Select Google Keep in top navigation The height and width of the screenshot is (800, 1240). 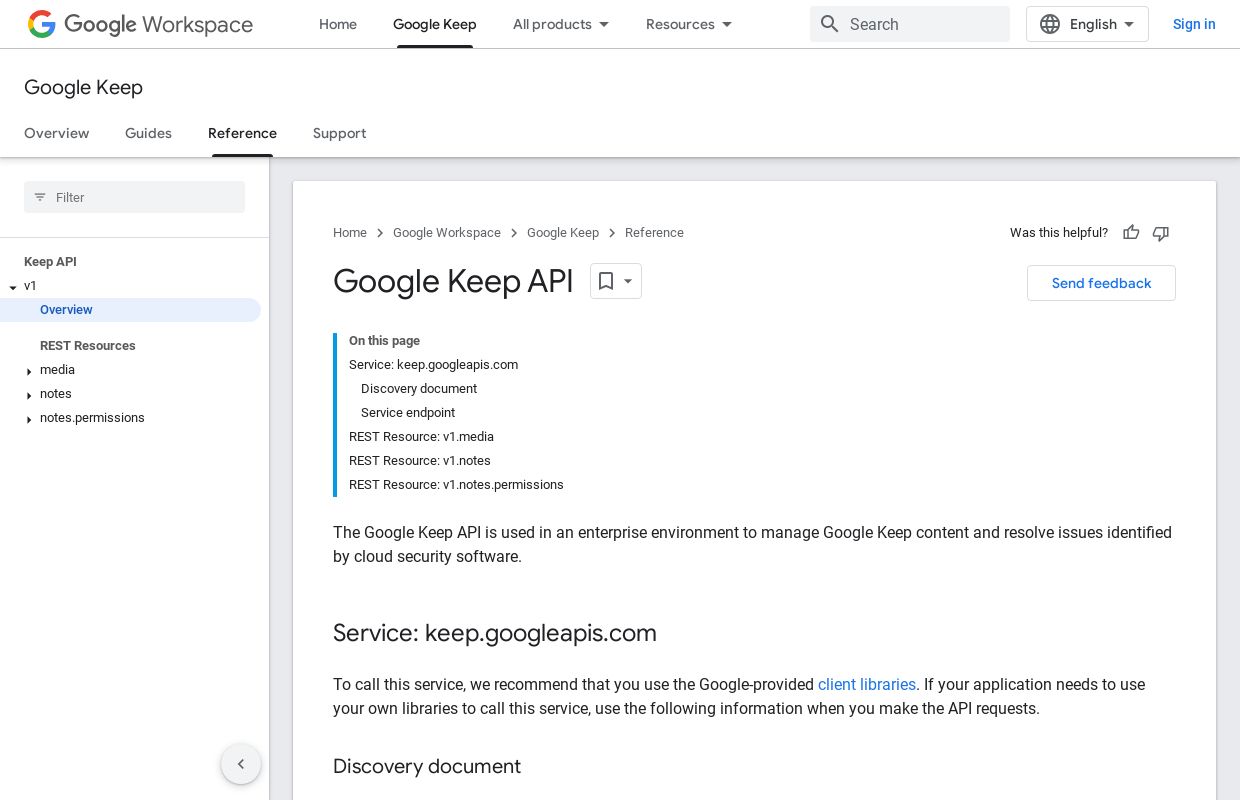pyautogui.click(x=435, y=24)
